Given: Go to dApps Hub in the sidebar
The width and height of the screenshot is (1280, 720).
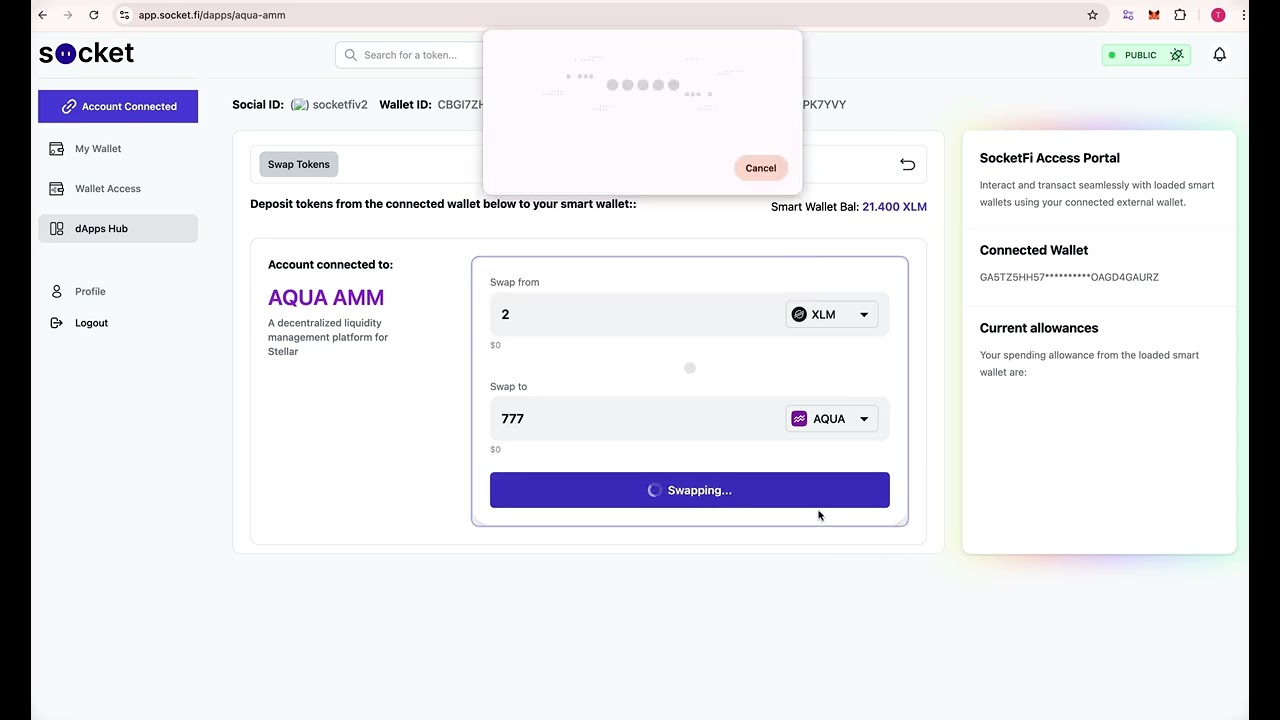Looking at the screenshot, I should click(118, 228).
